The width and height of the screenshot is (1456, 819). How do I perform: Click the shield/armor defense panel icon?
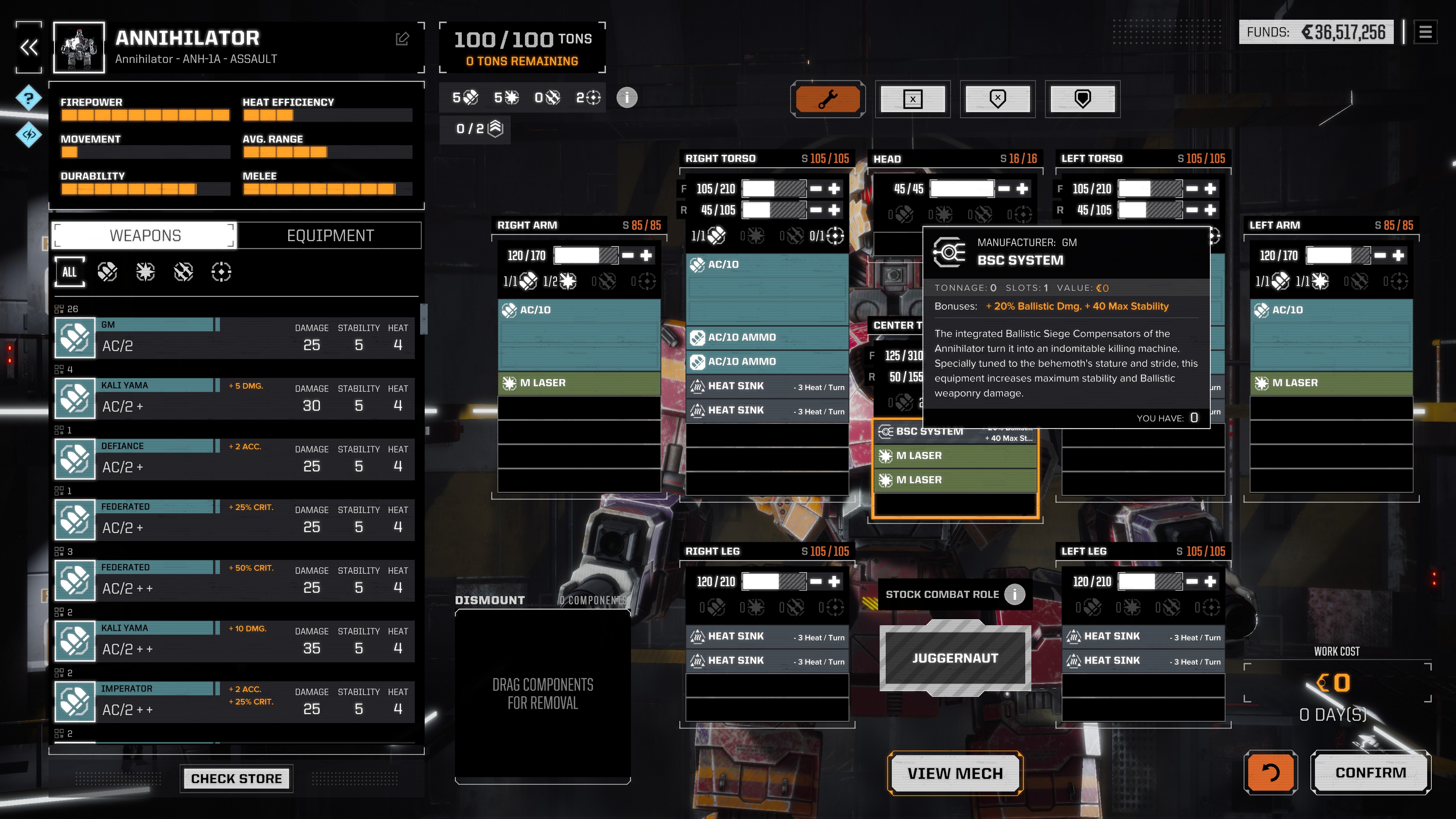1082,99
